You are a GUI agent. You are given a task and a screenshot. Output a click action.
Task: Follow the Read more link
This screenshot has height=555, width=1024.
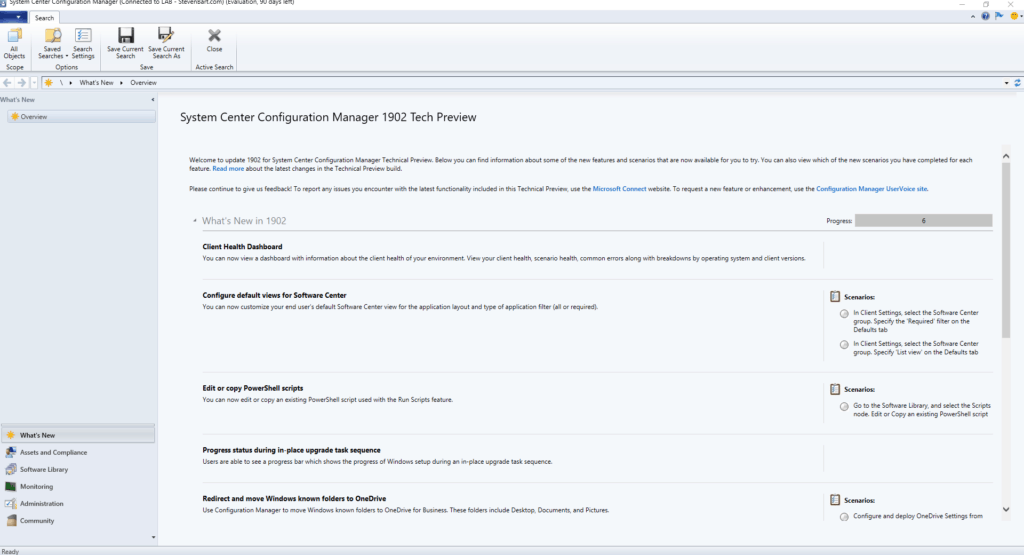[228, 168]
